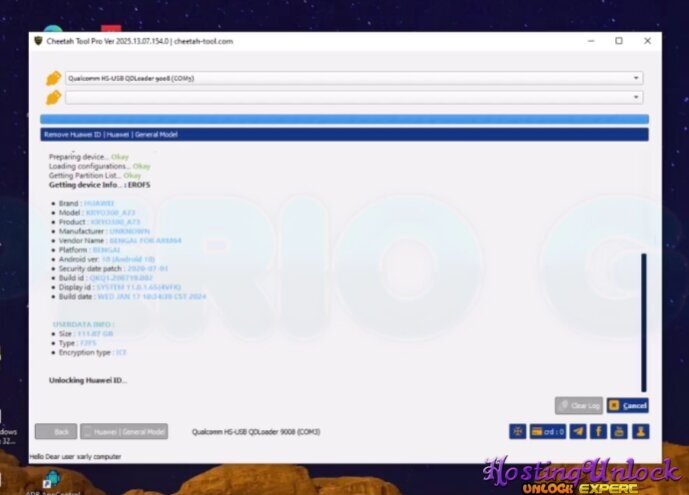Click the 'Unlocking Huawei ID...' log line
The image size is (689, 495).
point(88,380)
